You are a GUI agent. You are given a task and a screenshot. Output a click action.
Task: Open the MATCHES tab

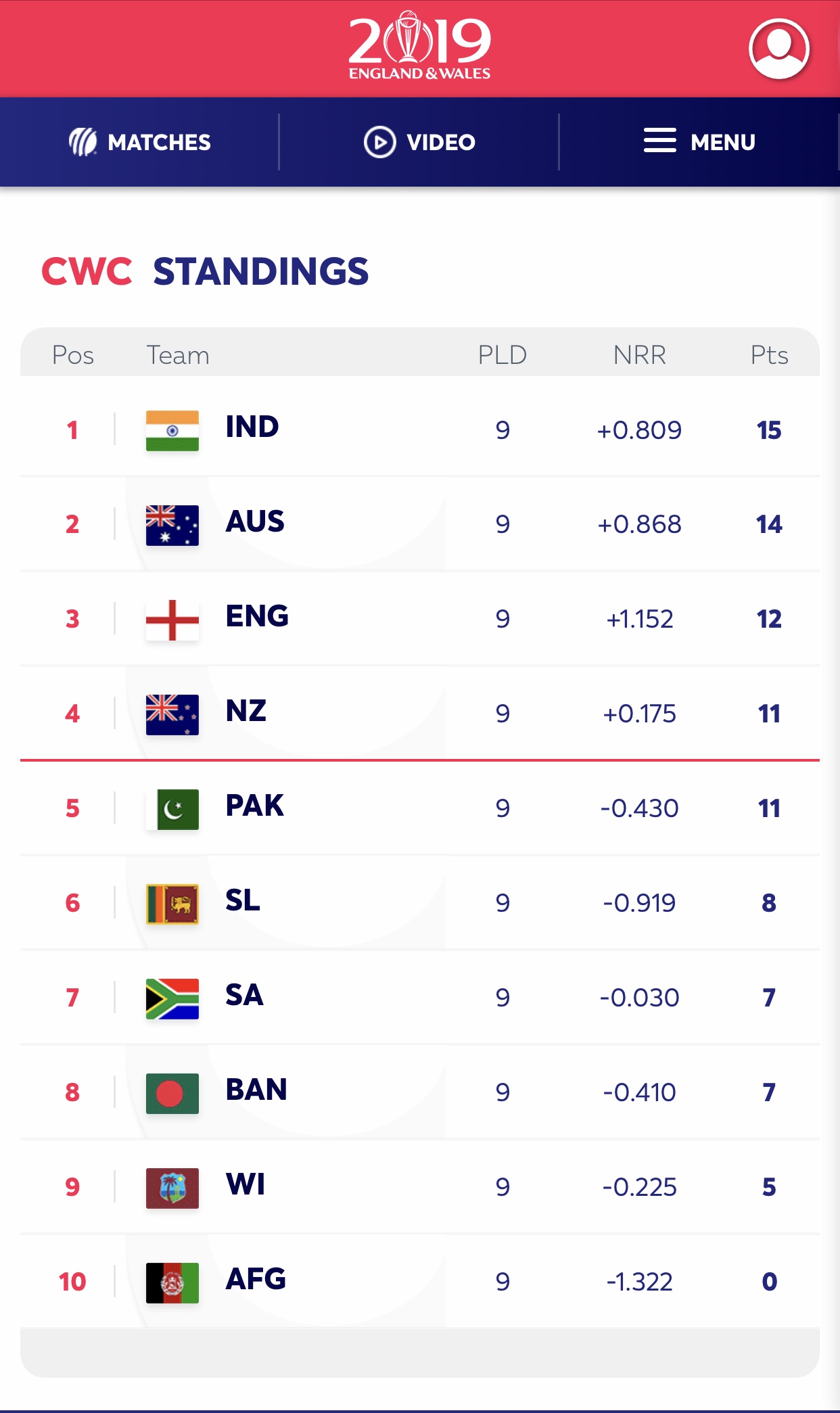(159, 142)
